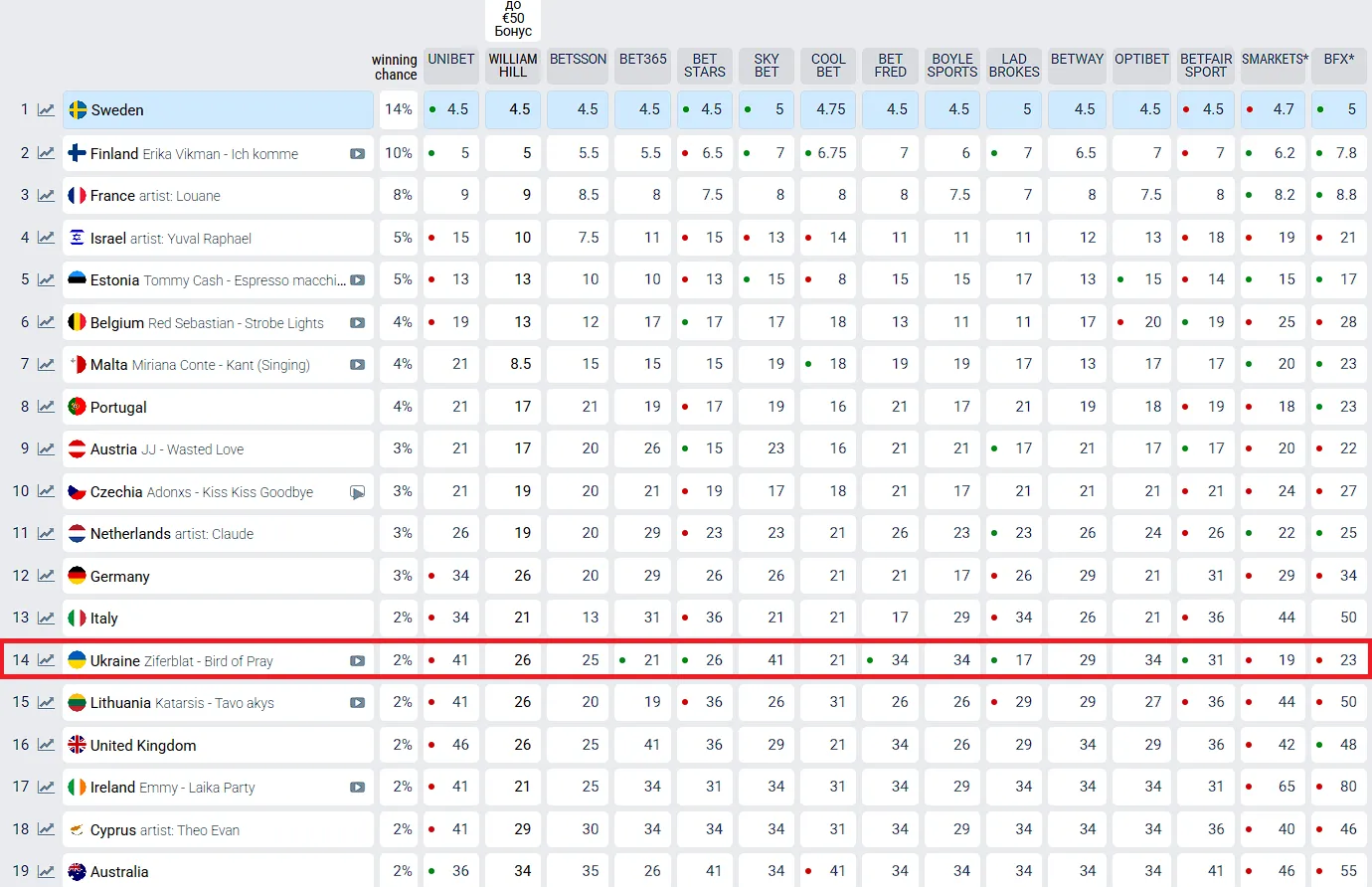This screenshot has width=1372, height=887.
Task: Open the trend chart icon for United Kingdom
Action: coord(46,745)
